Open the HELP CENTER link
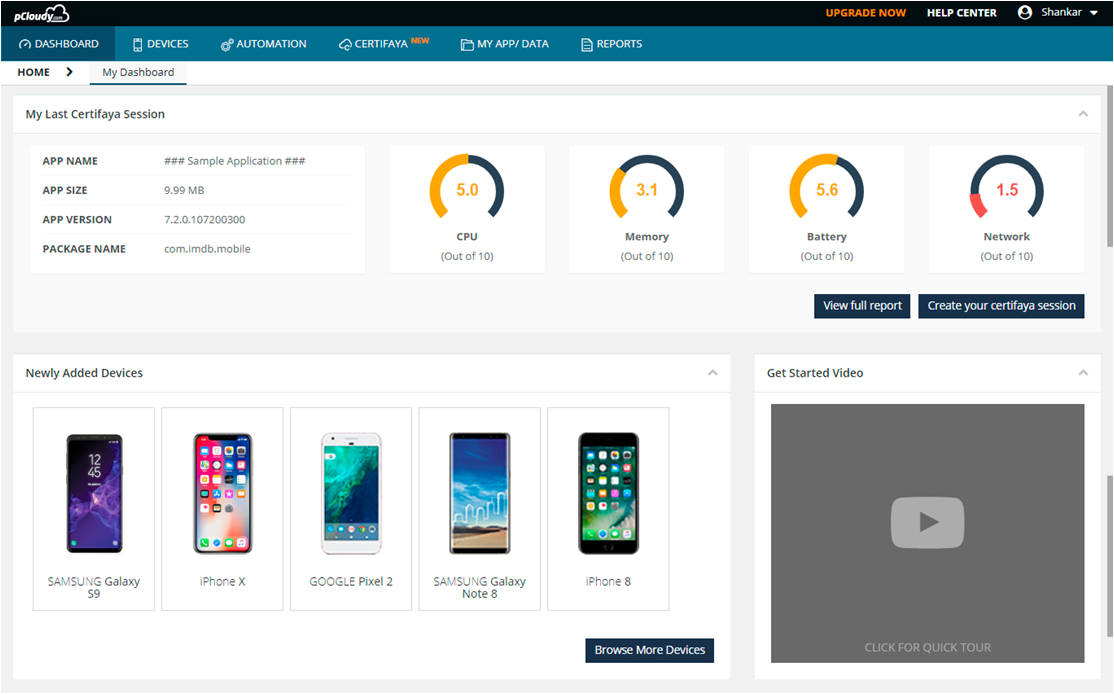 pyautogui.click(x=961, y=13)
